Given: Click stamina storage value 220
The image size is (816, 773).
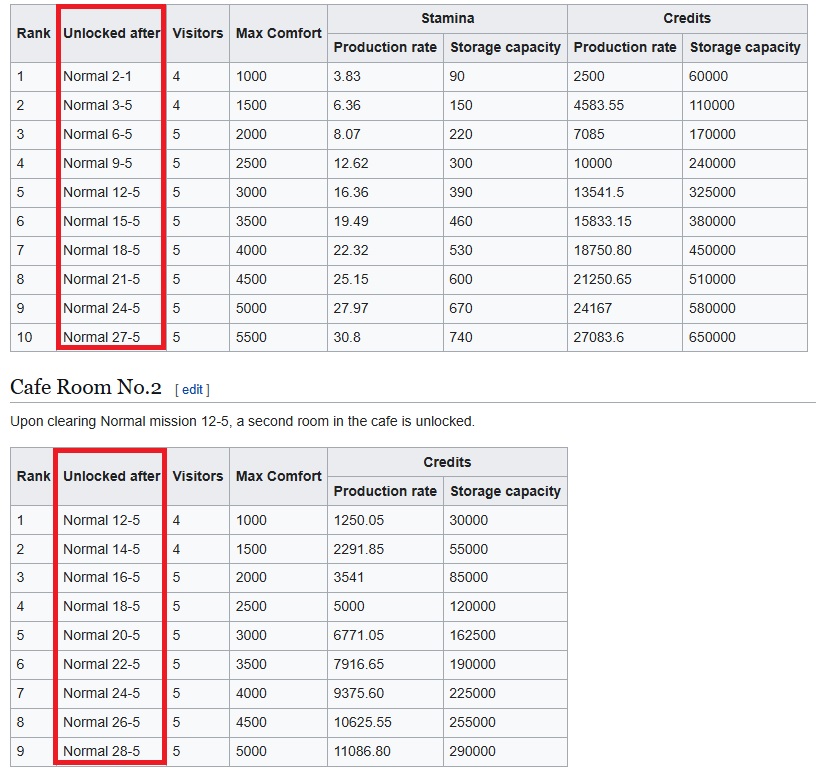Looking at the screenshot, I should click(x=461, y=134).
